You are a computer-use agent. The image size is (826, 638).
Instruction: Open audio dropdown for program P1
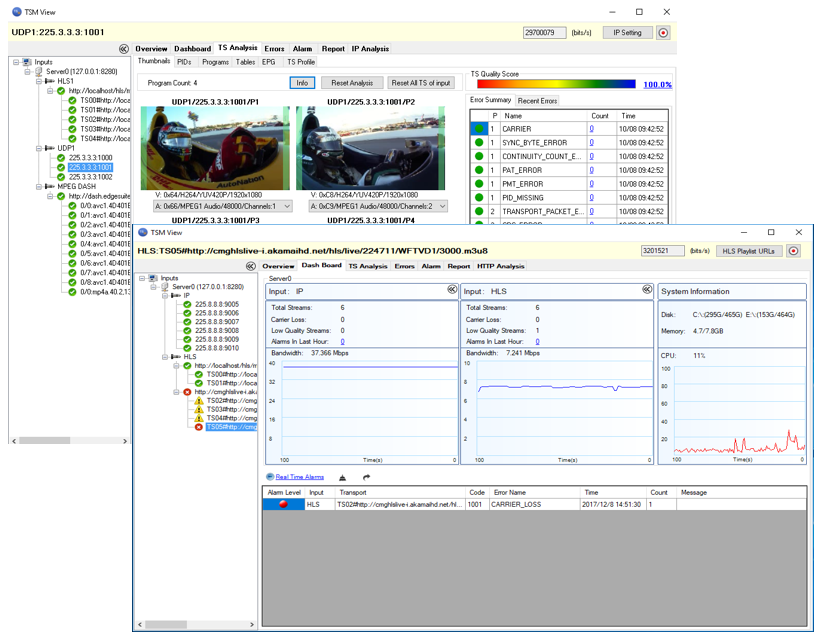coord(287,206)
